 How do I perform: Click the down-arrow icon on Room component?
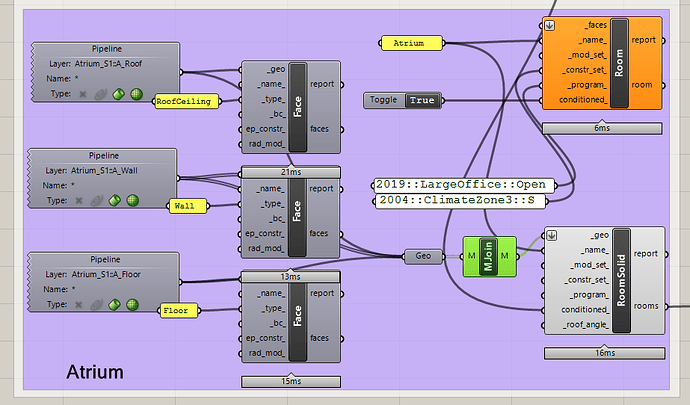(x=549, y=26)
